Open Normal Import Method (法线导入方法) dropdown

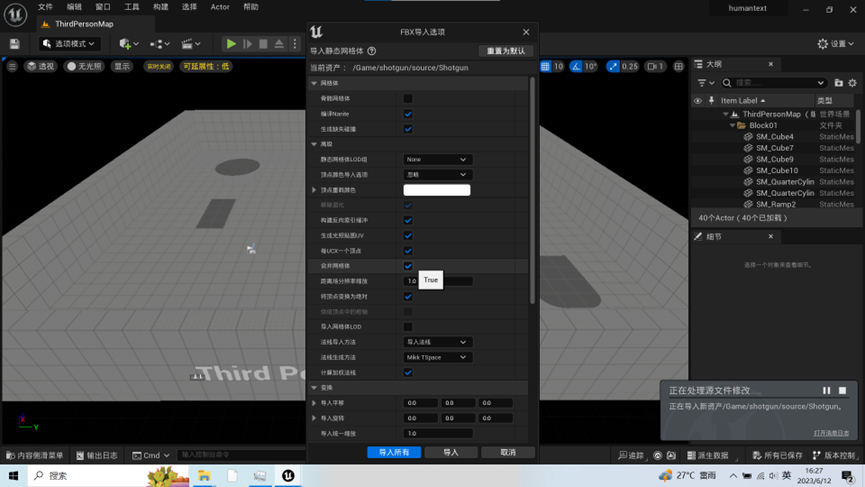click(x=436, y=342)
